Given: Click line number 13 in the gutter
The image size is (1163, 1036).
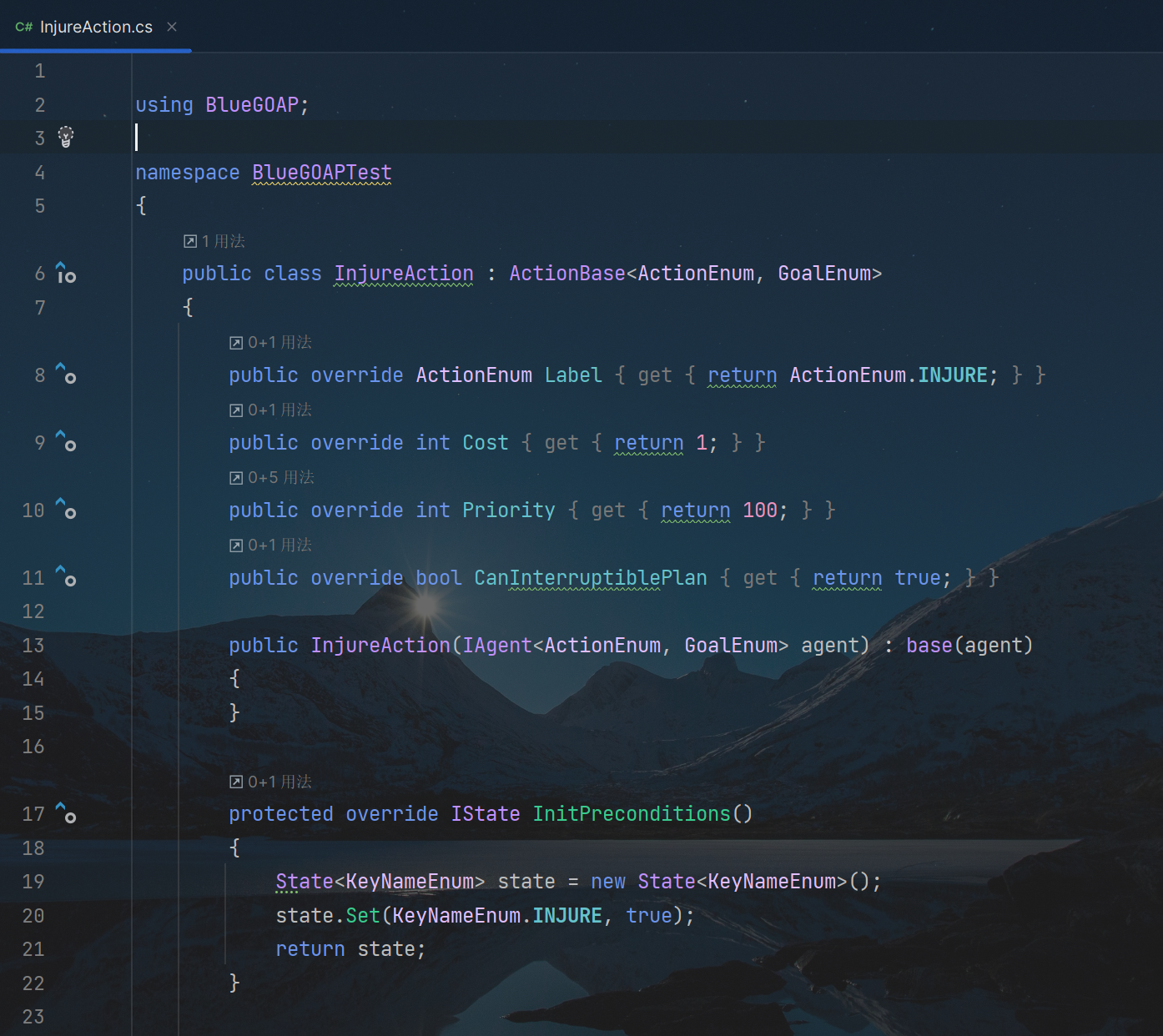Looking at the screenshot, I should (33, 645).
